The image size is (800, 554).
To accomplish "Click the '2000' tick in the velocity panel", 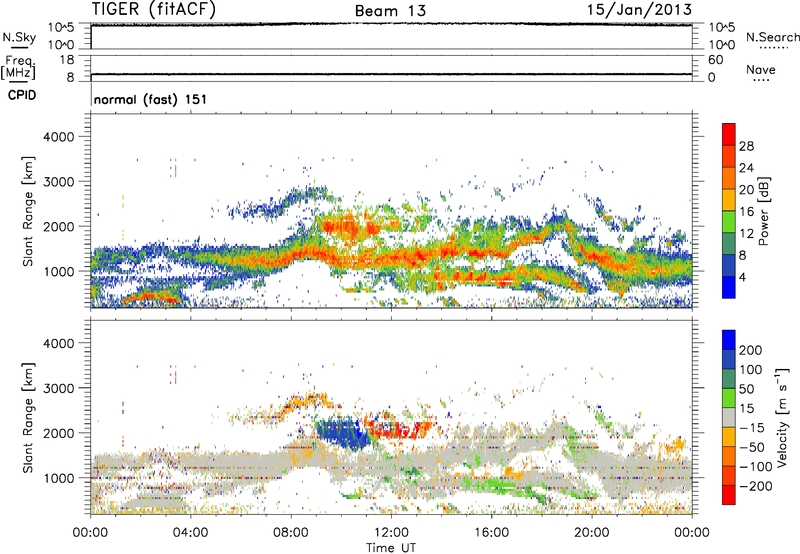I will pos(59,433).
